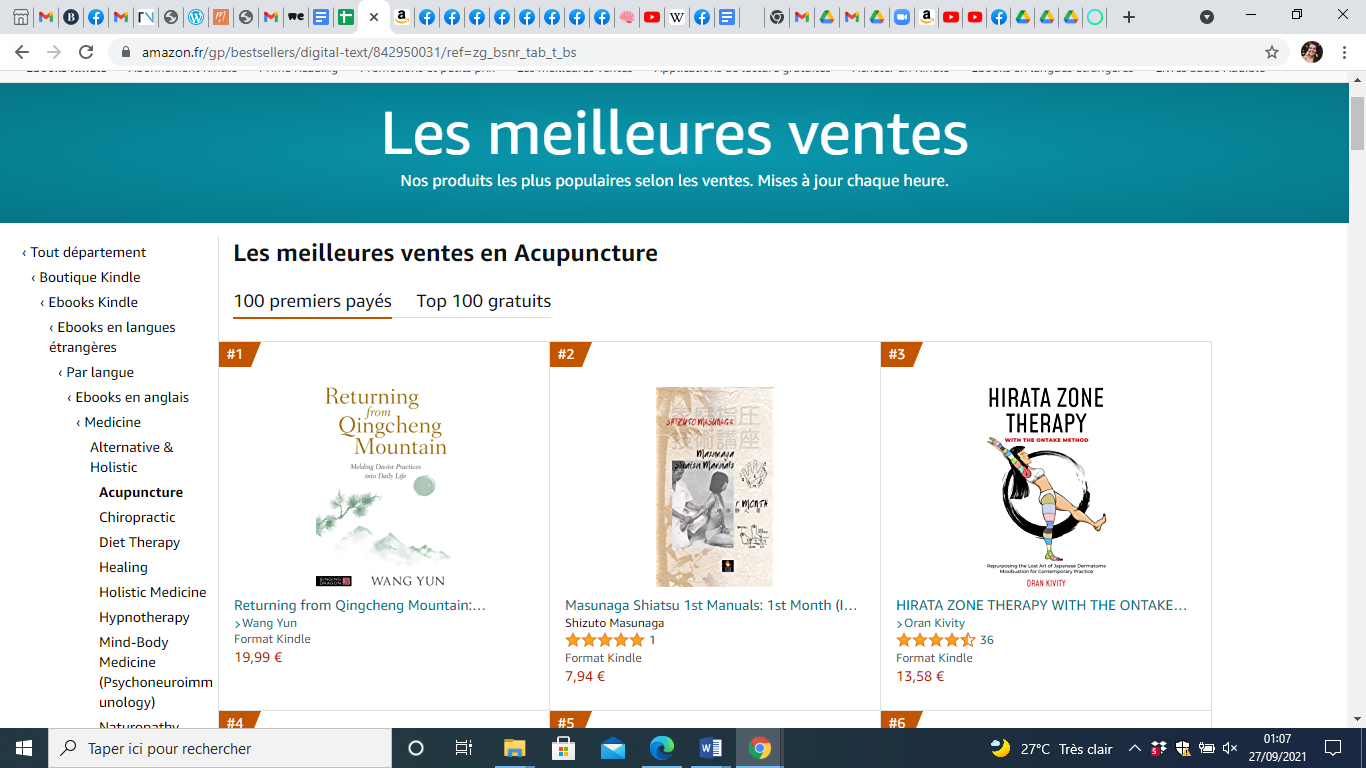The image size is (1366, 768).
Task: Go back with the browser back arrow
Action: pos(22,52)
